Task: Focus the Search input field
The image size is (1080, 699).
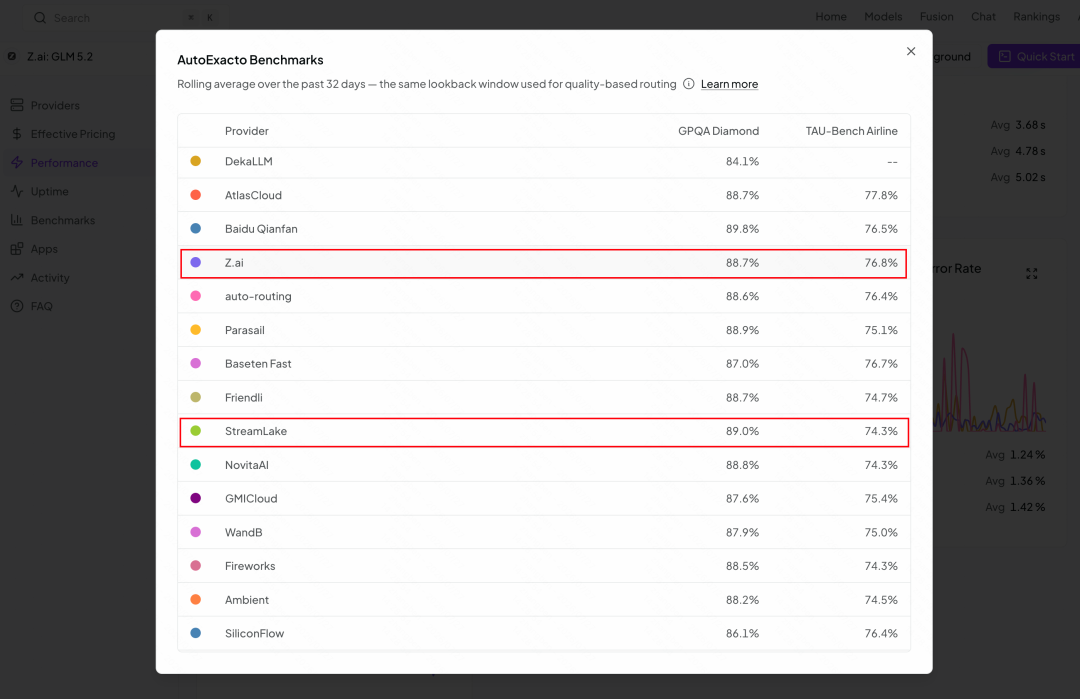Action: click(124, 18)
